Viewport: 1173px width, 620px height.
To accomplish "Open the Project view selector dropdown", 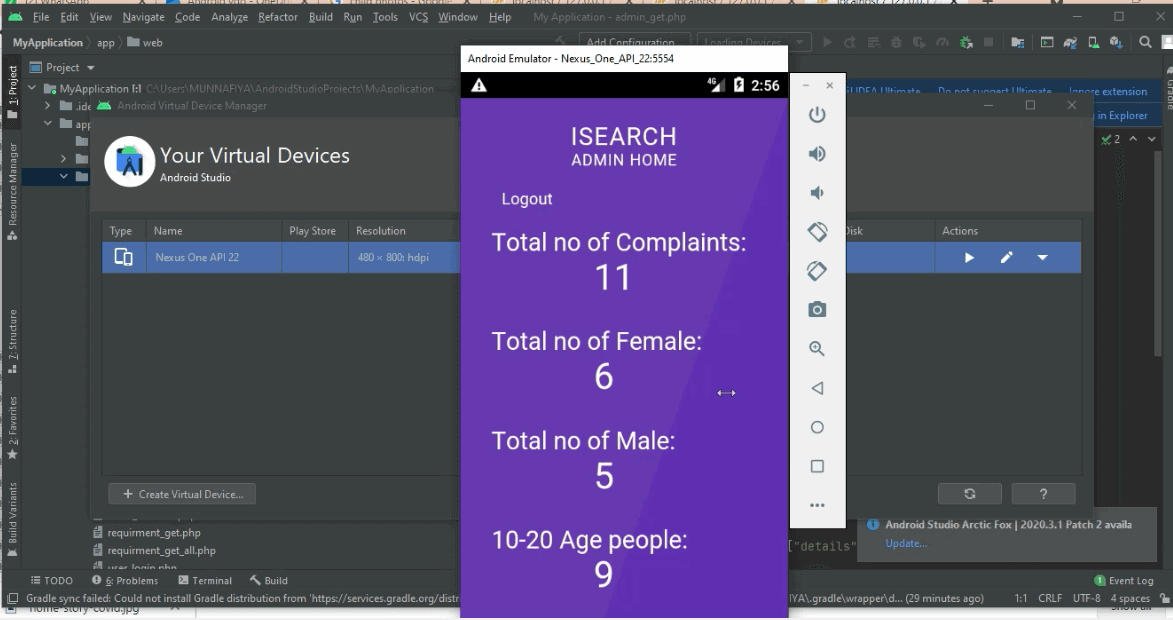I will point(65,66).
